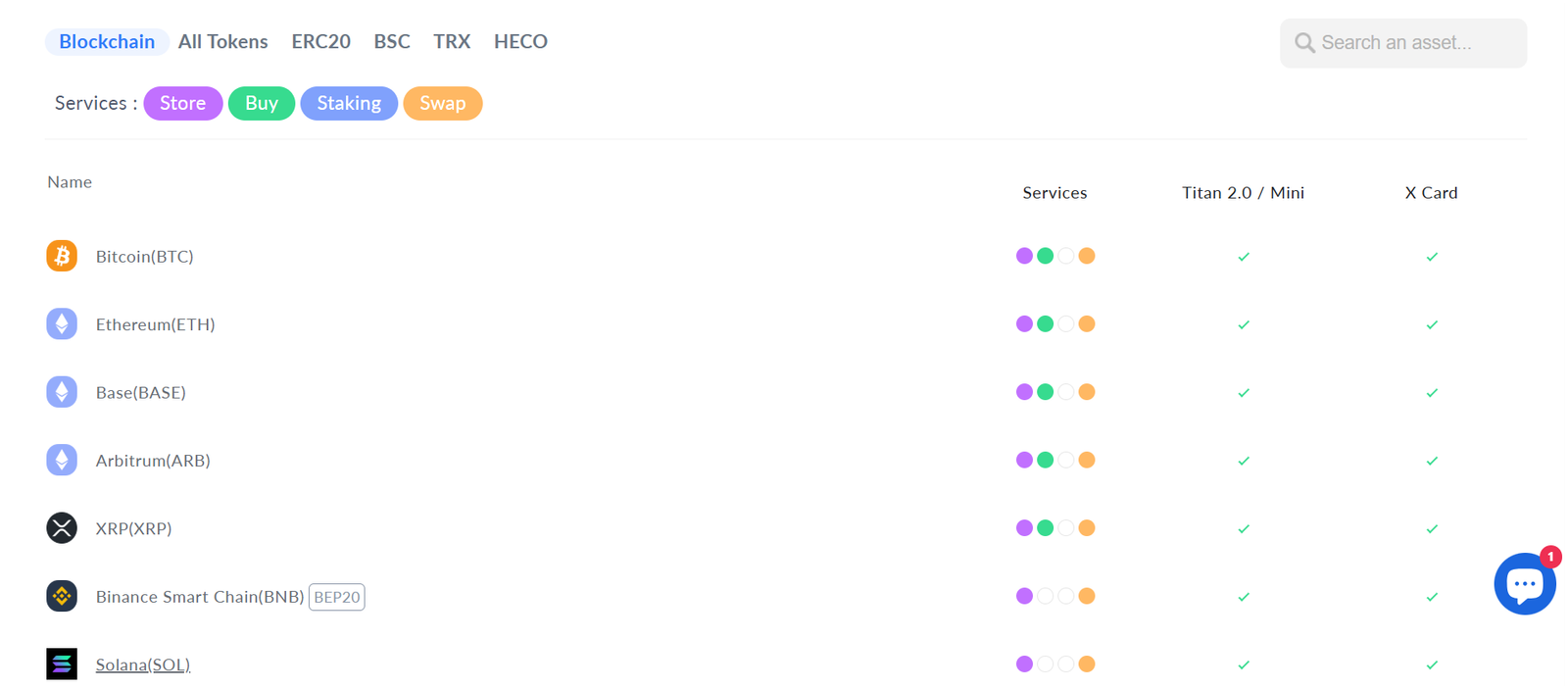Screen dimensions: 1568x689
Task: Click the XRP logo icon
Action: (x=62, y=527)
